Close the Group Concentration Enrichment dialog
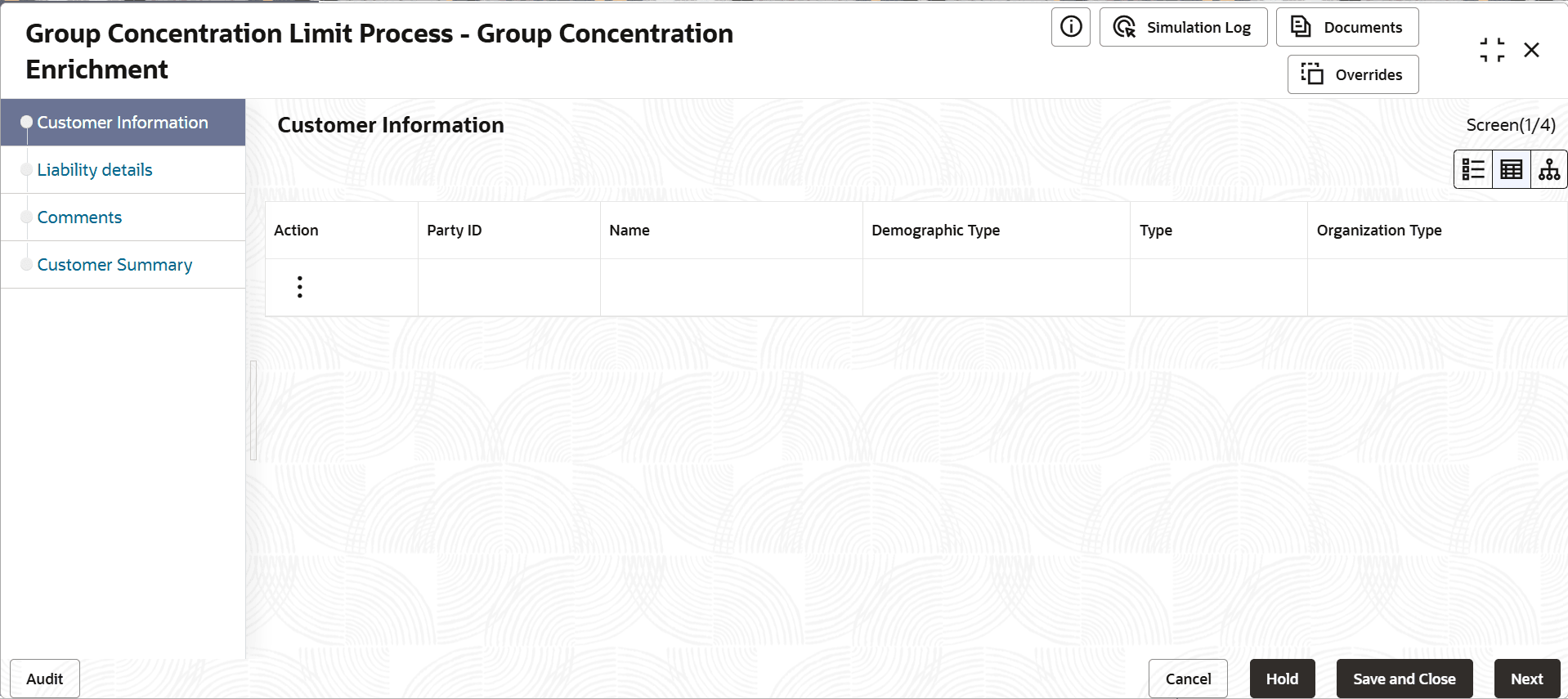 coord(1531,50)
